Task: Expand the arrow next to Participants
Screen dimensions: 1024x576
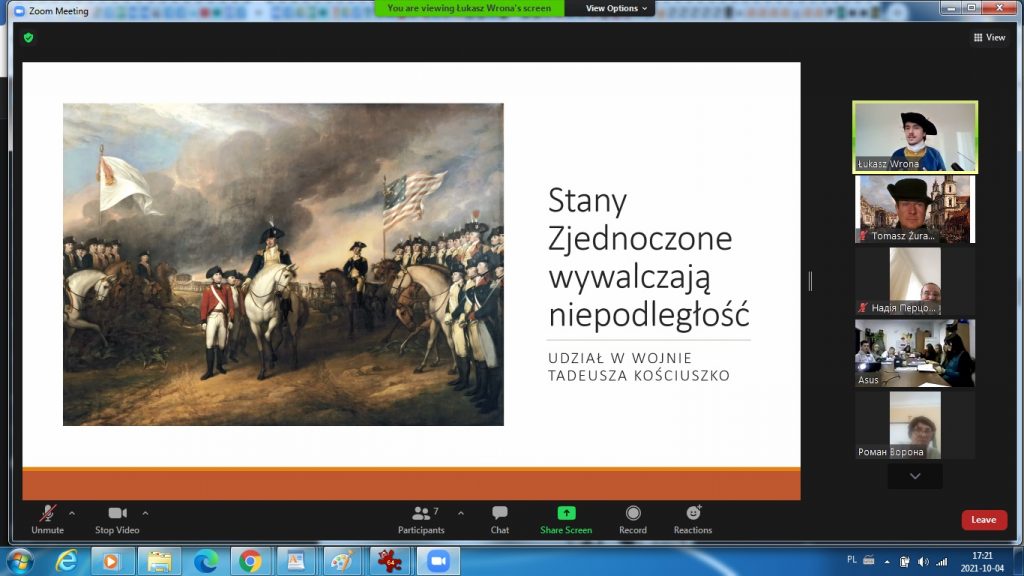Action: click(x=460, y=513)
